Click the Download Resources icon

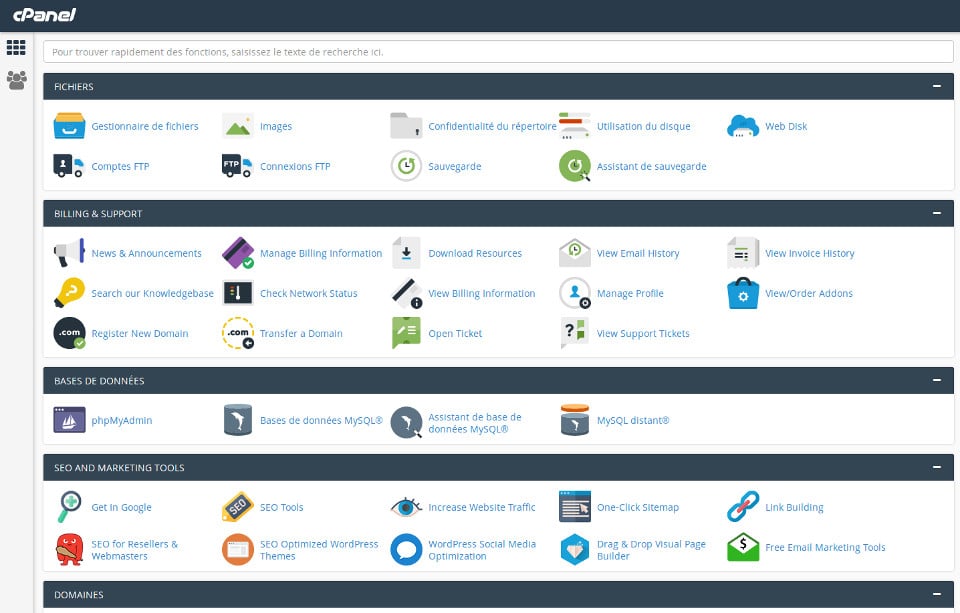406,253
